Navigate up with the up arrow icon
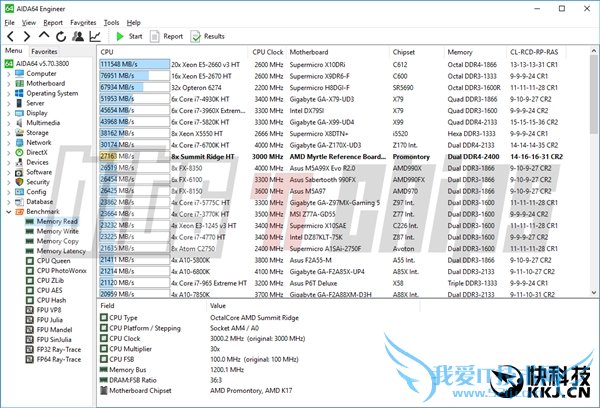 tap(44, 36)
